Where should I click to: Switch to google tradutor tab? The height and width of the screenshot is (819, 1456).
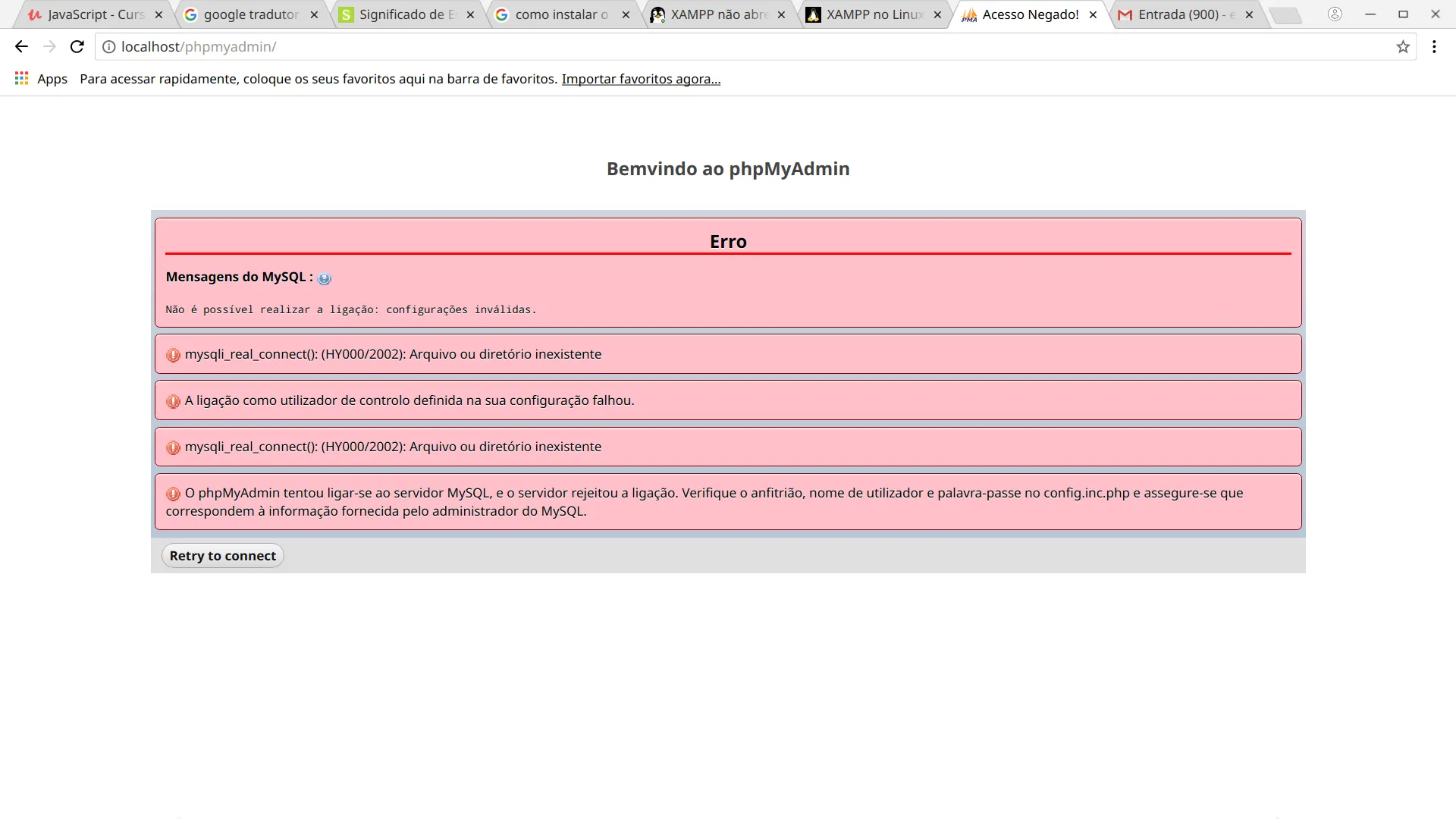(250, 14)
